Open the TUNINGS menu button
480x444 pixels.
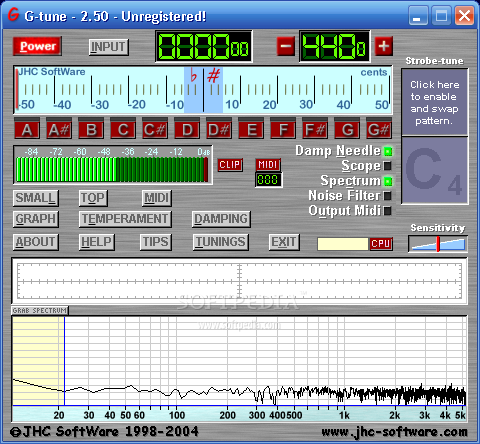(221, 242)
